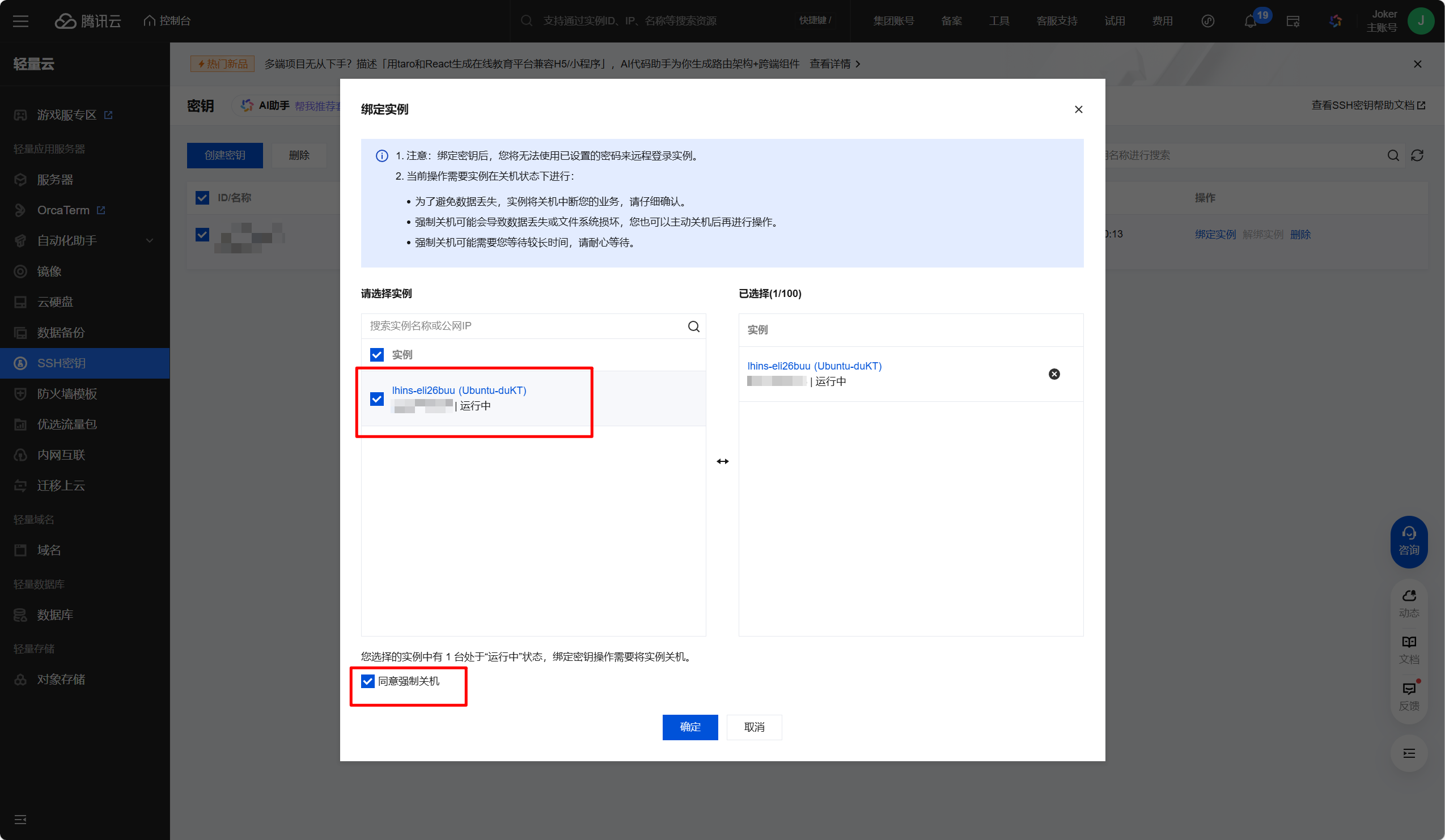The image size is (1445, 840).
Task: Click the notification bell icon
Action: pyautogui.click(x=1250, y=22)
